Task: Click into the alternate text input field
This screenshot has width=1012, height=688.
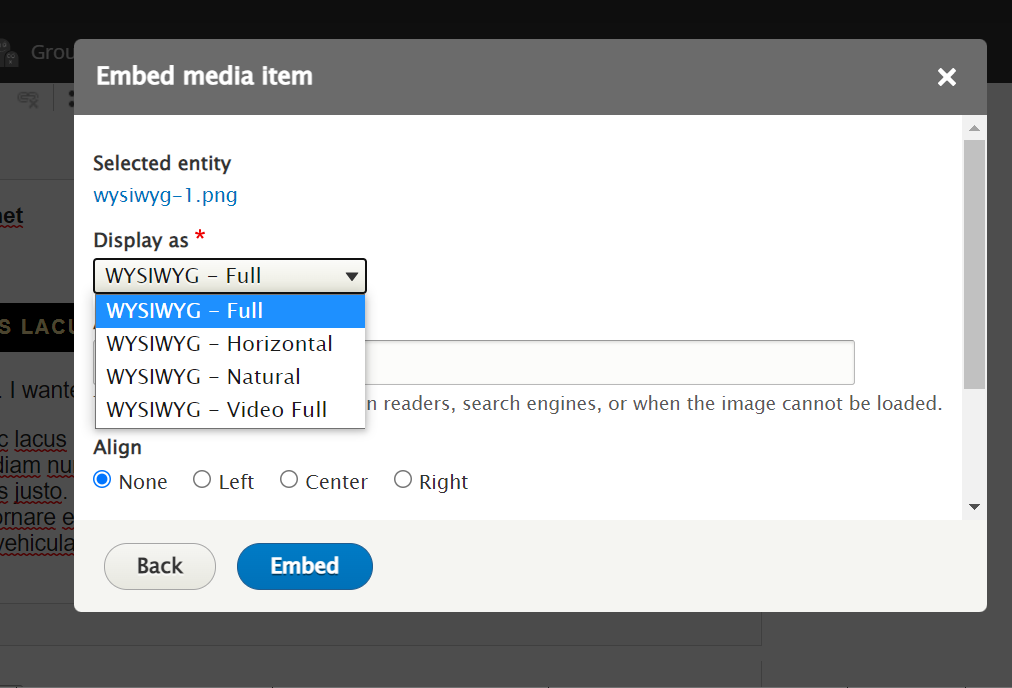Action: click(610, 362)
